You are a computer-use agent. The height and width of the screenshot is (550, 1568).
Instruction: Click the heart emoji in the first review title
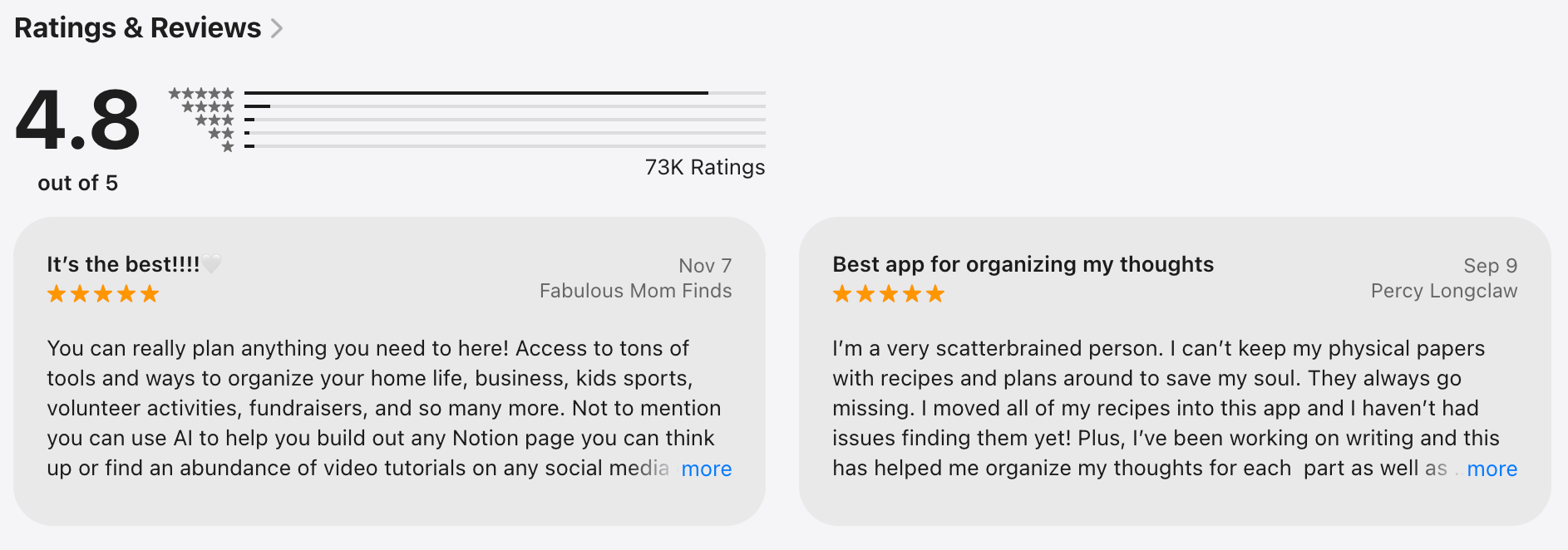tap(213, 264)
